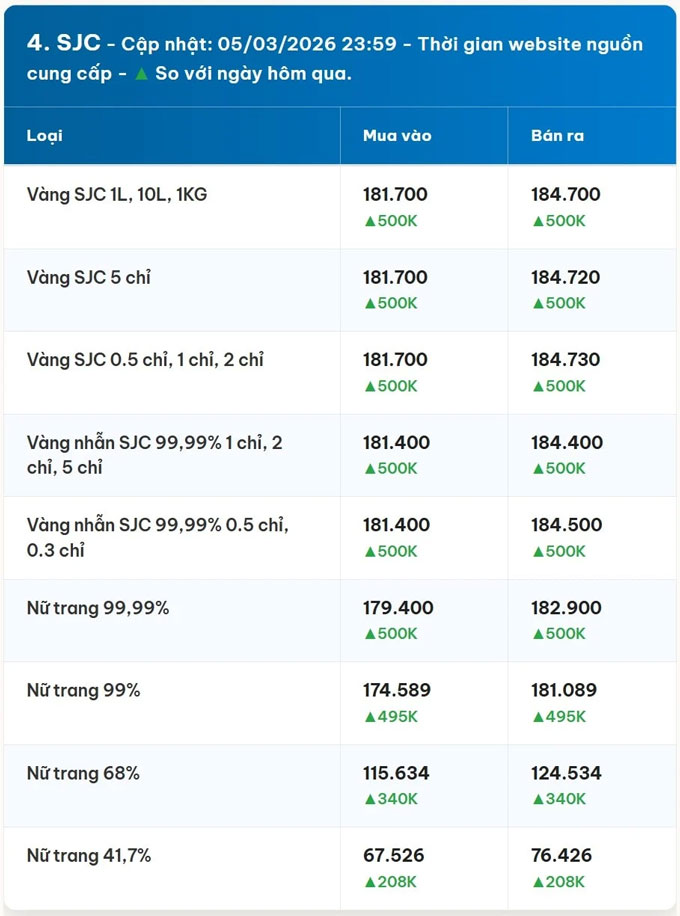
Task: Click the 'Nữ trang 68%' row label
Action: click(83, 773)
